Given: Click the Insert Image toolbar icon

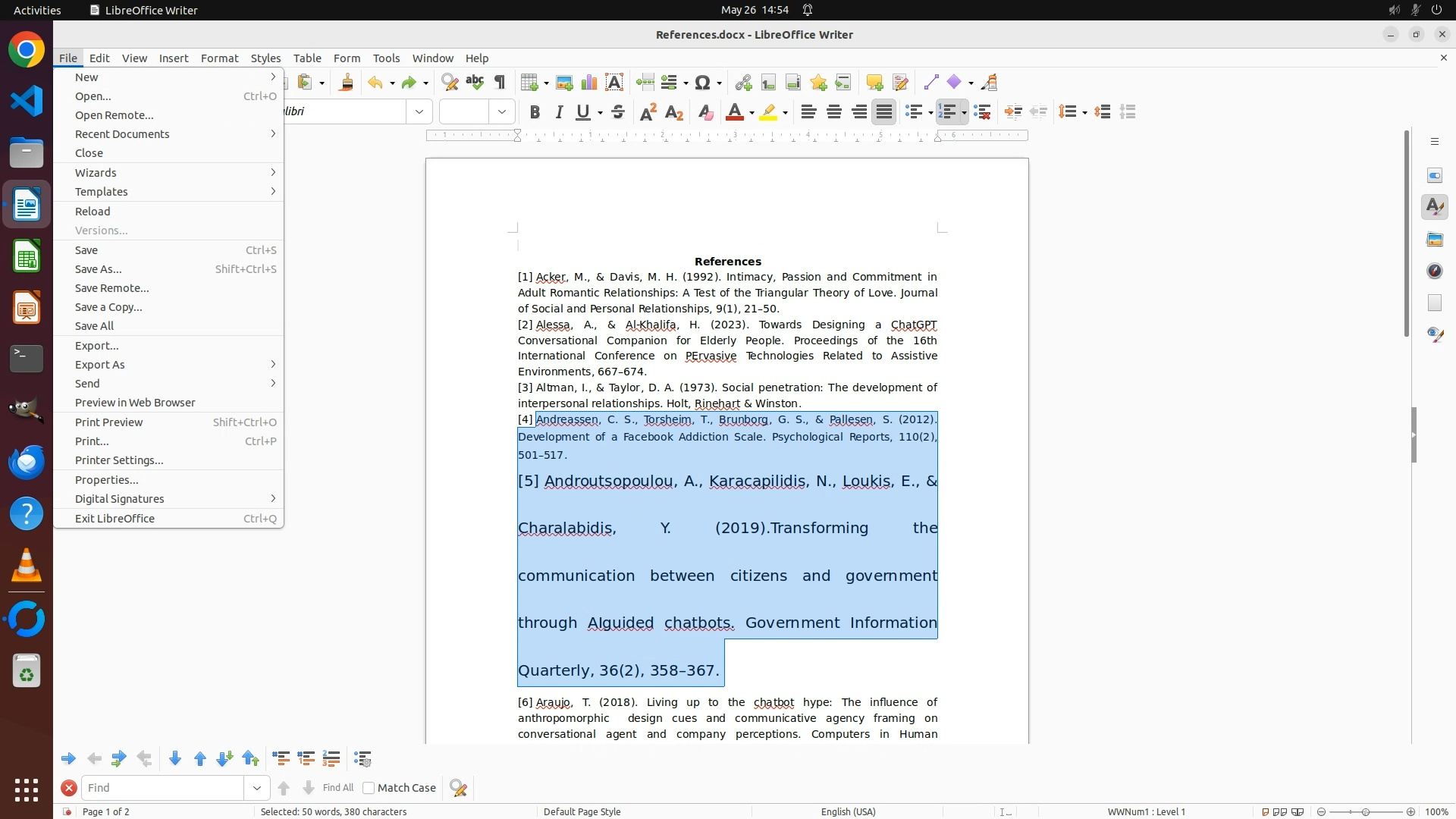Looking at the screenshot, I should click(564, 83).
